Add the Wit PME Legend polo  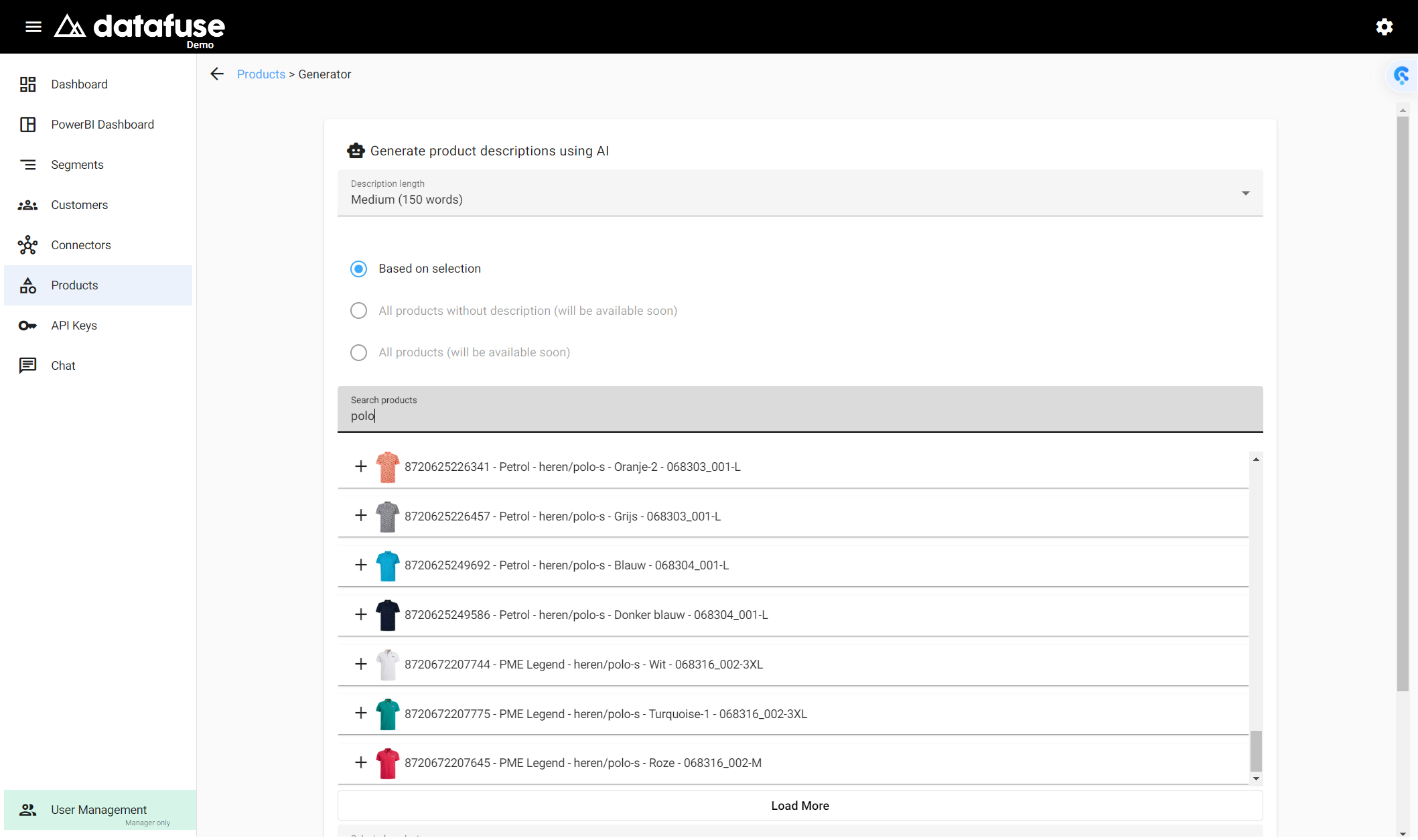[361, 664]
